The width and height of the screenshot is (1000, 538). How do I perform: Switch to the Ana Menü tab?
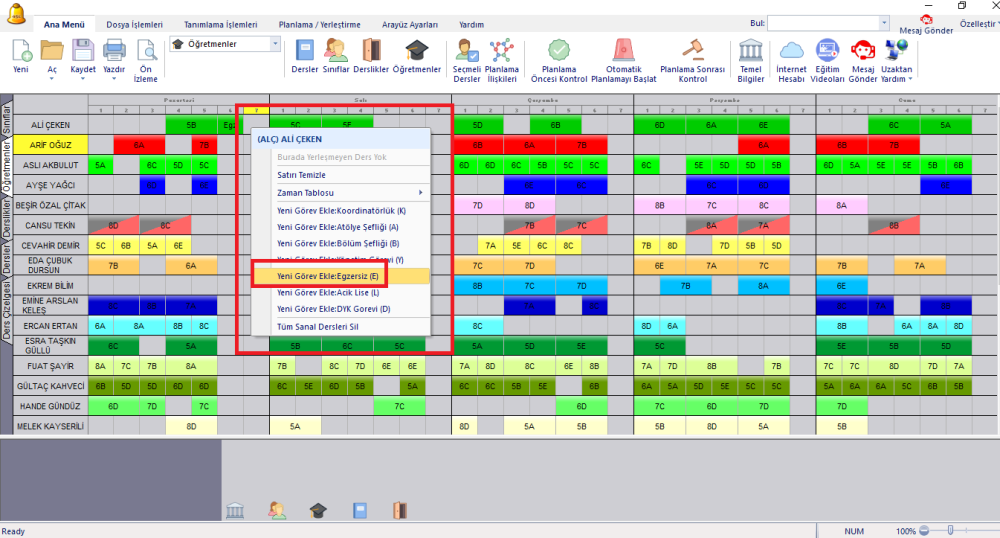64,24
